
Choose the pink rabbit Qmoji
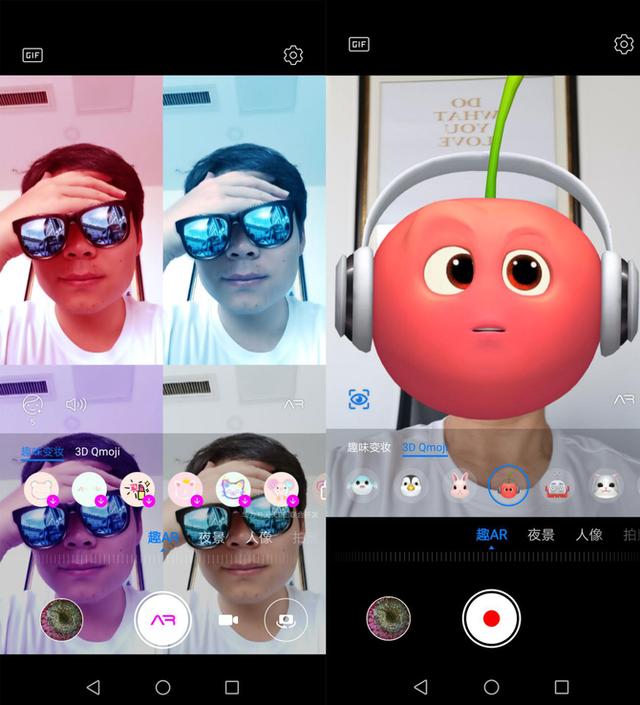(x=459, y=486)
